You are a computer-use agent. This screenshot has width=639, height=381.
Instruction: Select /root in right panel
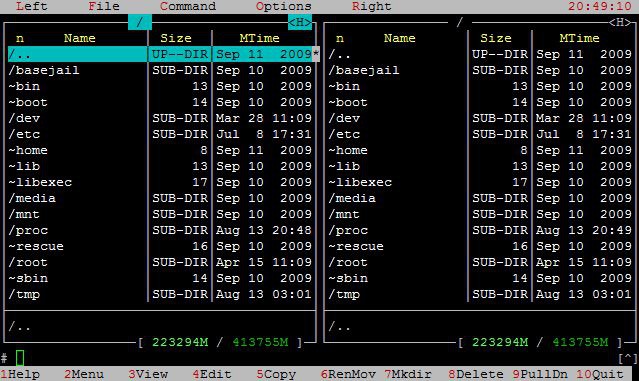click(480, 262)
